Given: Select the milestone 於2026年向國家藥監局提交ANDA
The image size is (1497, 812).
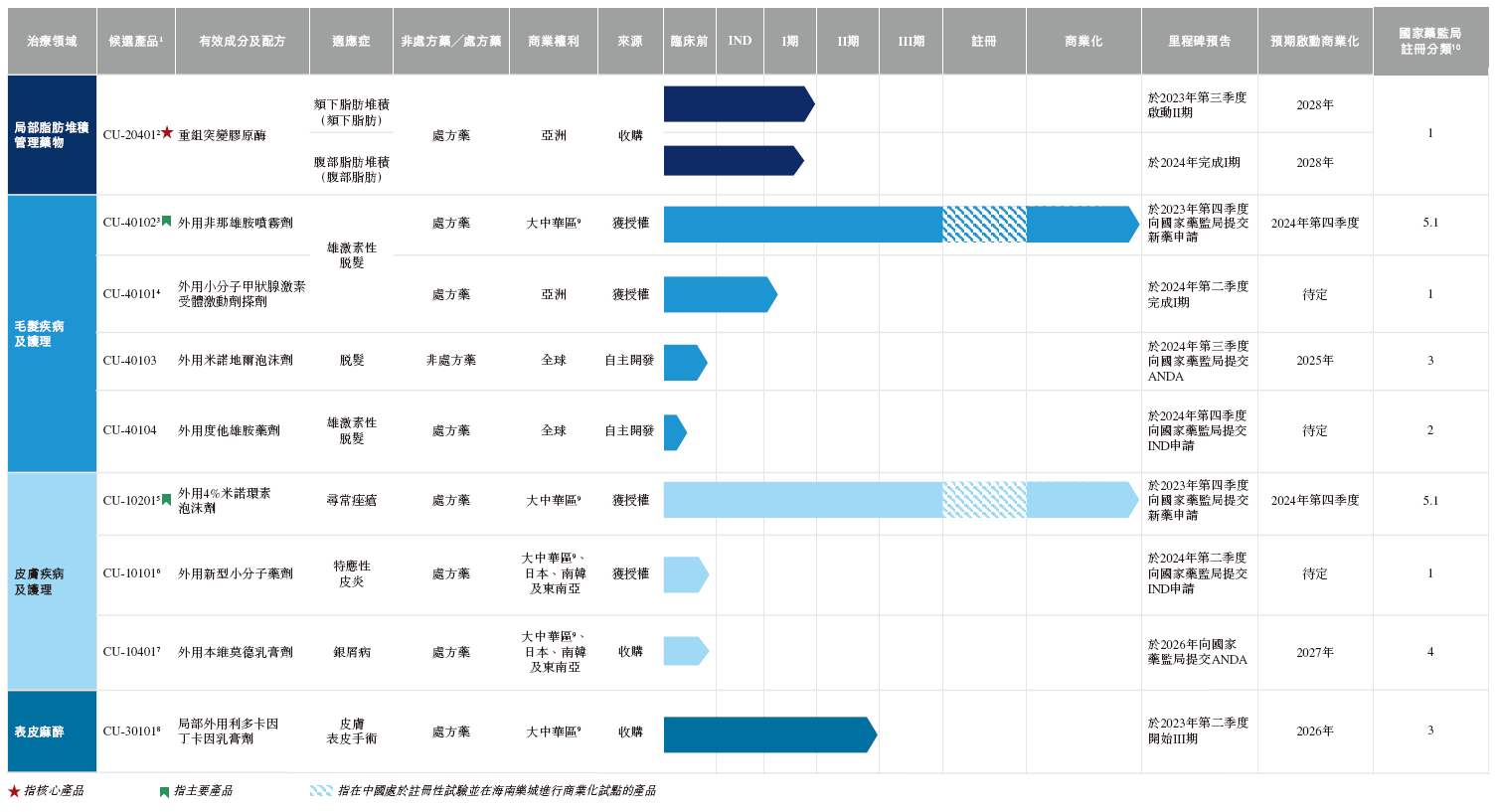Looking at the screenshot, I should coord(1197,652).
